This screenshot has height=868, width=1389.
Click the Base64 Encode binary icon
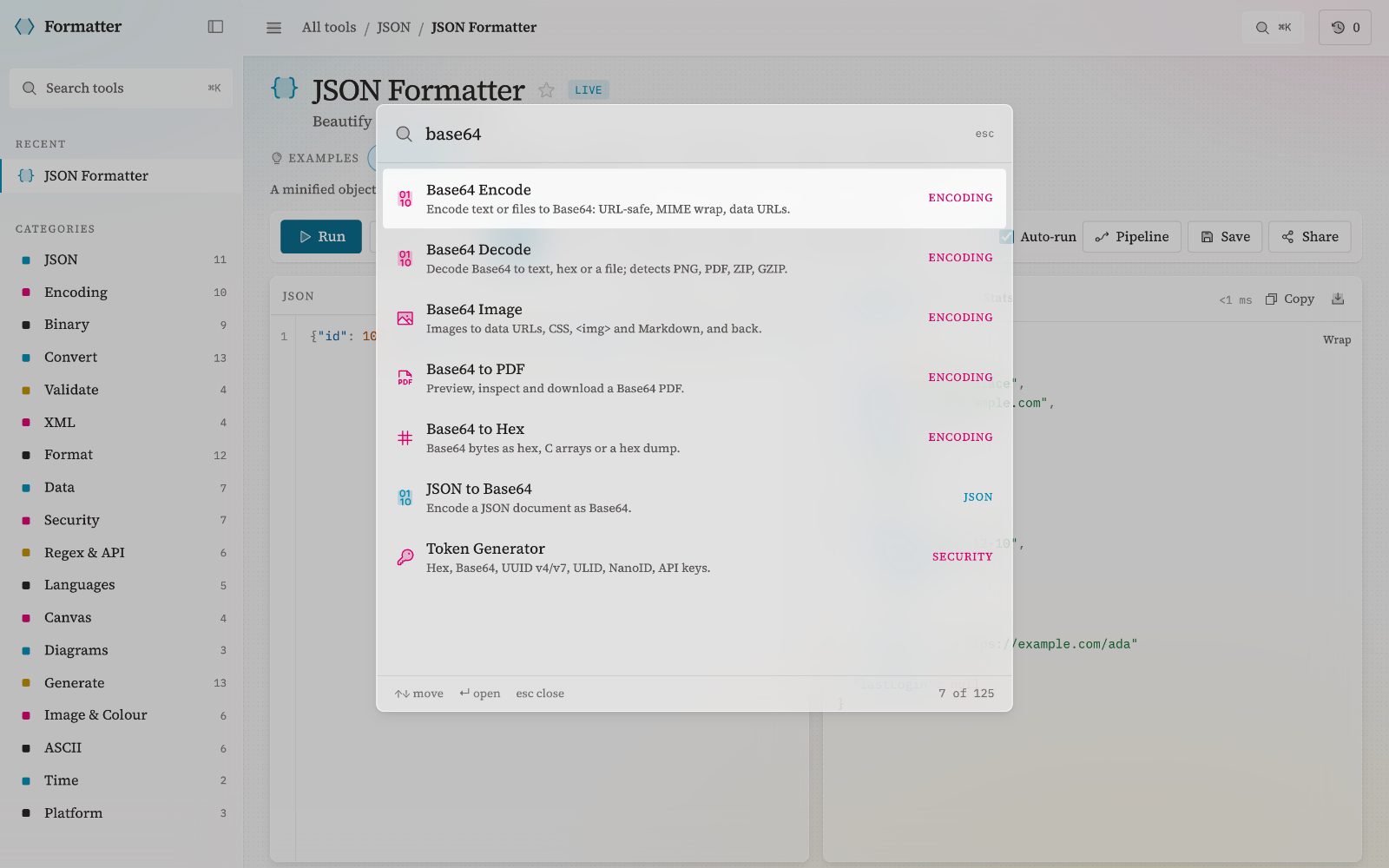405,199
